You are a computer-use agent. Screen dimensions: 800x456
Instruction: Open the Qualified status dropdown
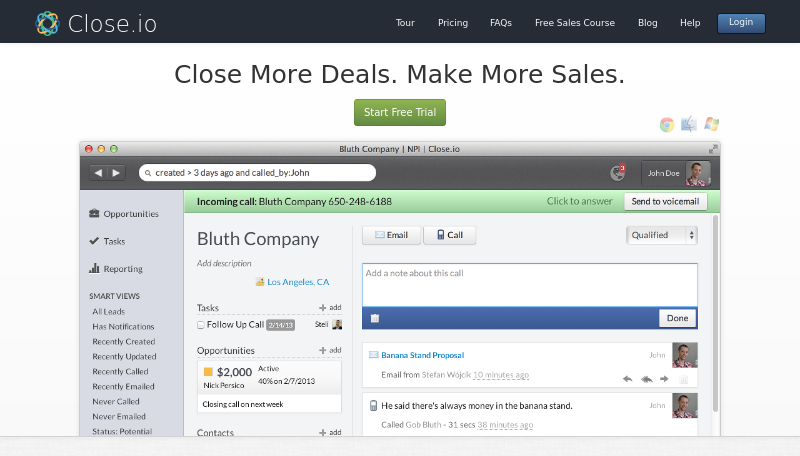pos(662,235)
